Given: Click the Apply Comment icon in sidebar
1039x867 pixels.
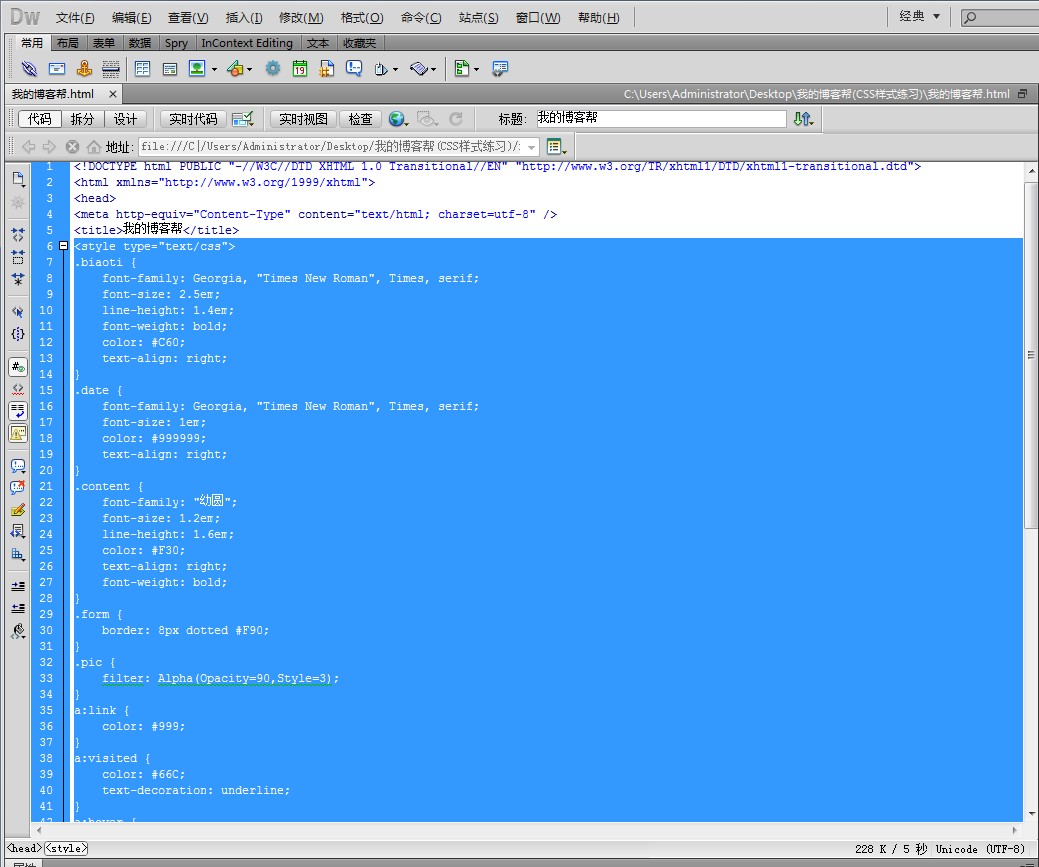Looking at the screenshot, I should click(18, 466).
